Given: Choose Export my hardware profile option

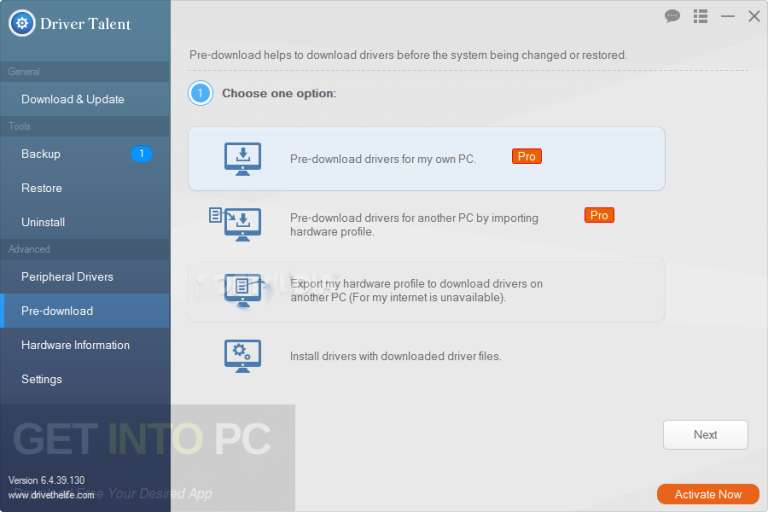Looking at the screenshot, I should coord(427,290).
